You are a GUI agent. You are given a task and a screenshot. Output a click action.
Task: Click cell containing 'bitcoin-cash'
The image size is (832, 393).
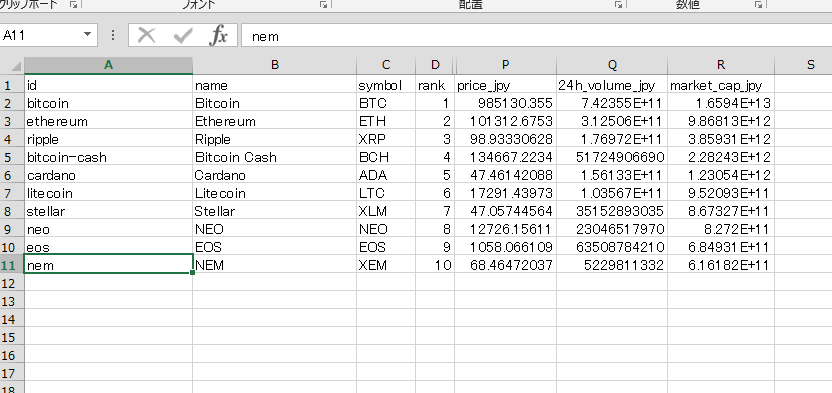108,157
